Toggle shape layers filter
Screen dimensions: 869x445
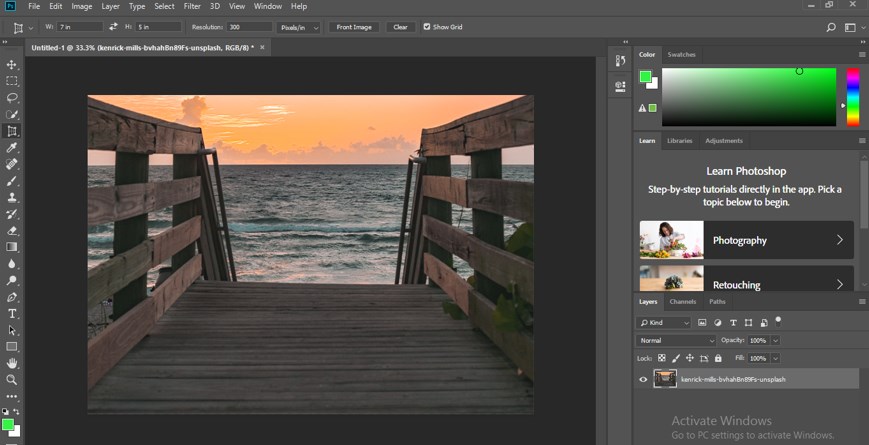(748, 323)
